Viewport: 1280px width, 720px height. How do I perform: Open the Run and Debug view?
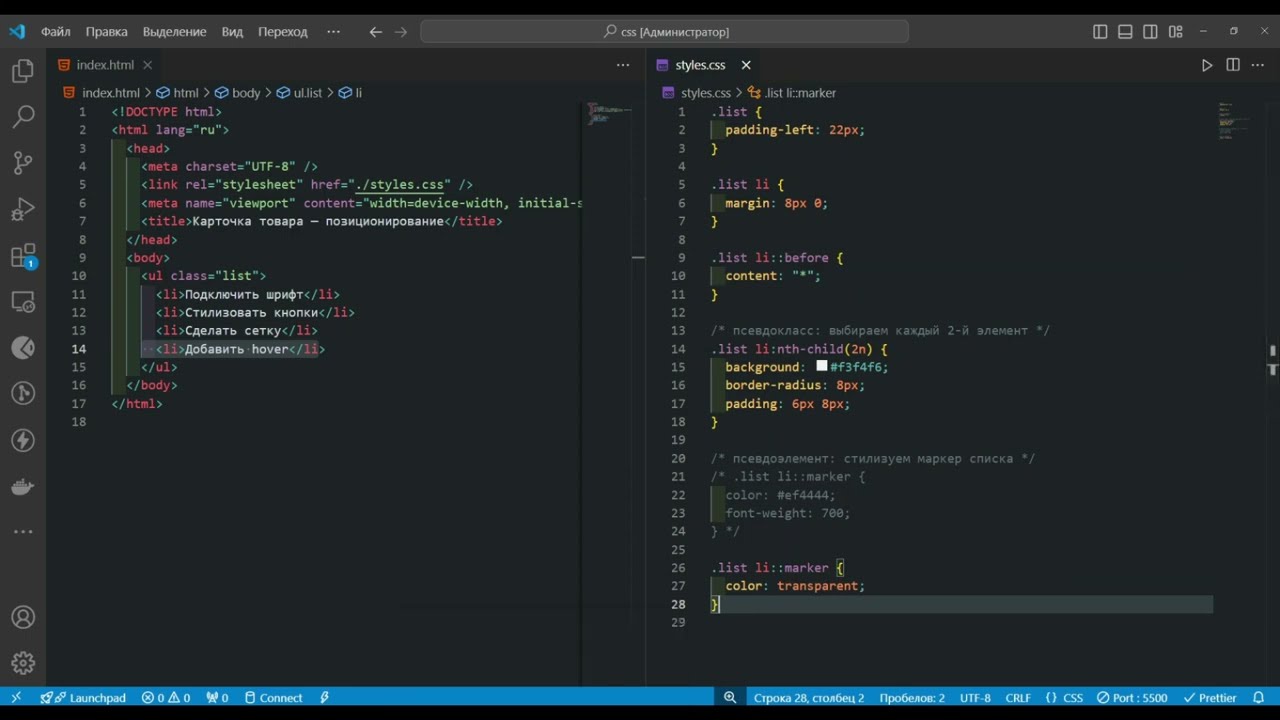click(23, 209)
